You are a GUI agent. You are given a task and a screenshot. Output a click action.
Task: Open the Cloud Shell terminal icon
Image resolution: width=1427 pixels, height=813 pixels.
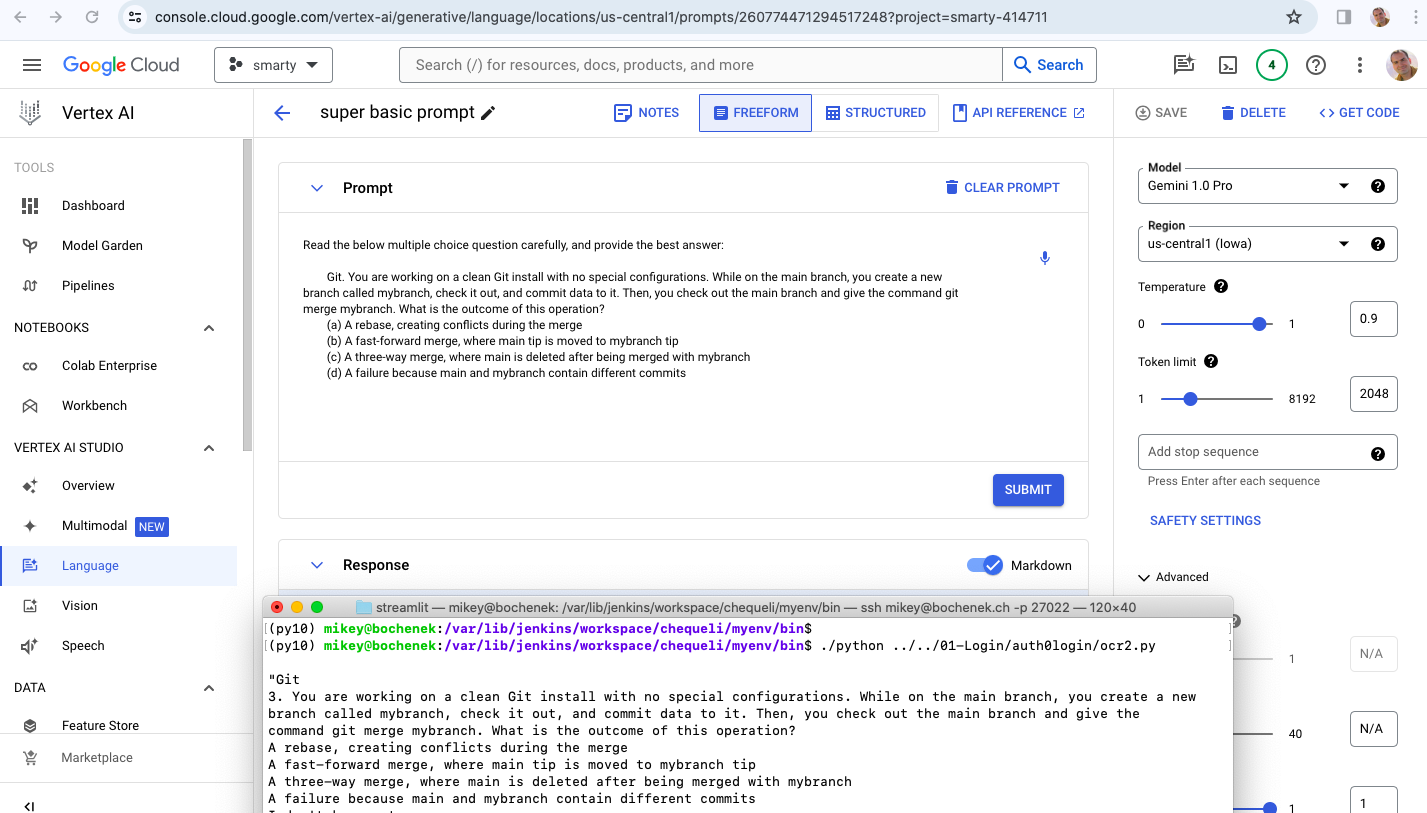point(1227,65)
